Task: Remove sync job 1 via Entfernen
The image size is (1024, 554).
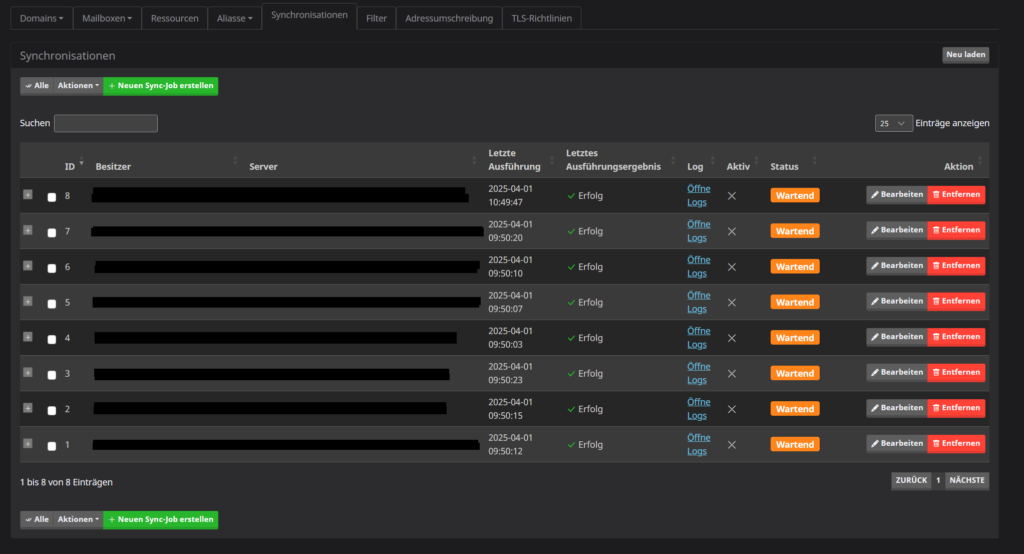Action: (x=956, y=443)
